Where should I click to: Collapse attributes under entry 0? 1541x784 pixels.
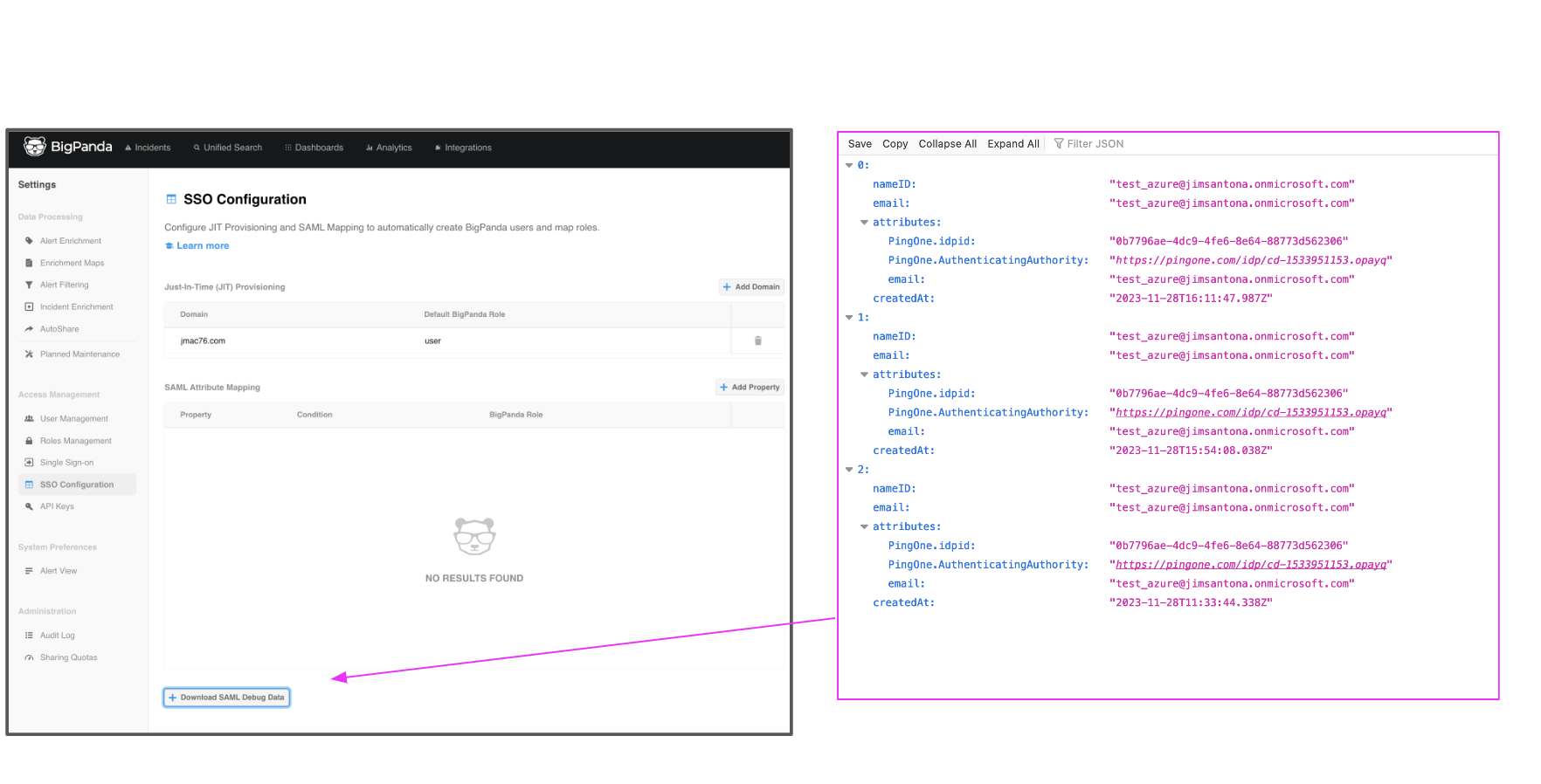[864, 223]
